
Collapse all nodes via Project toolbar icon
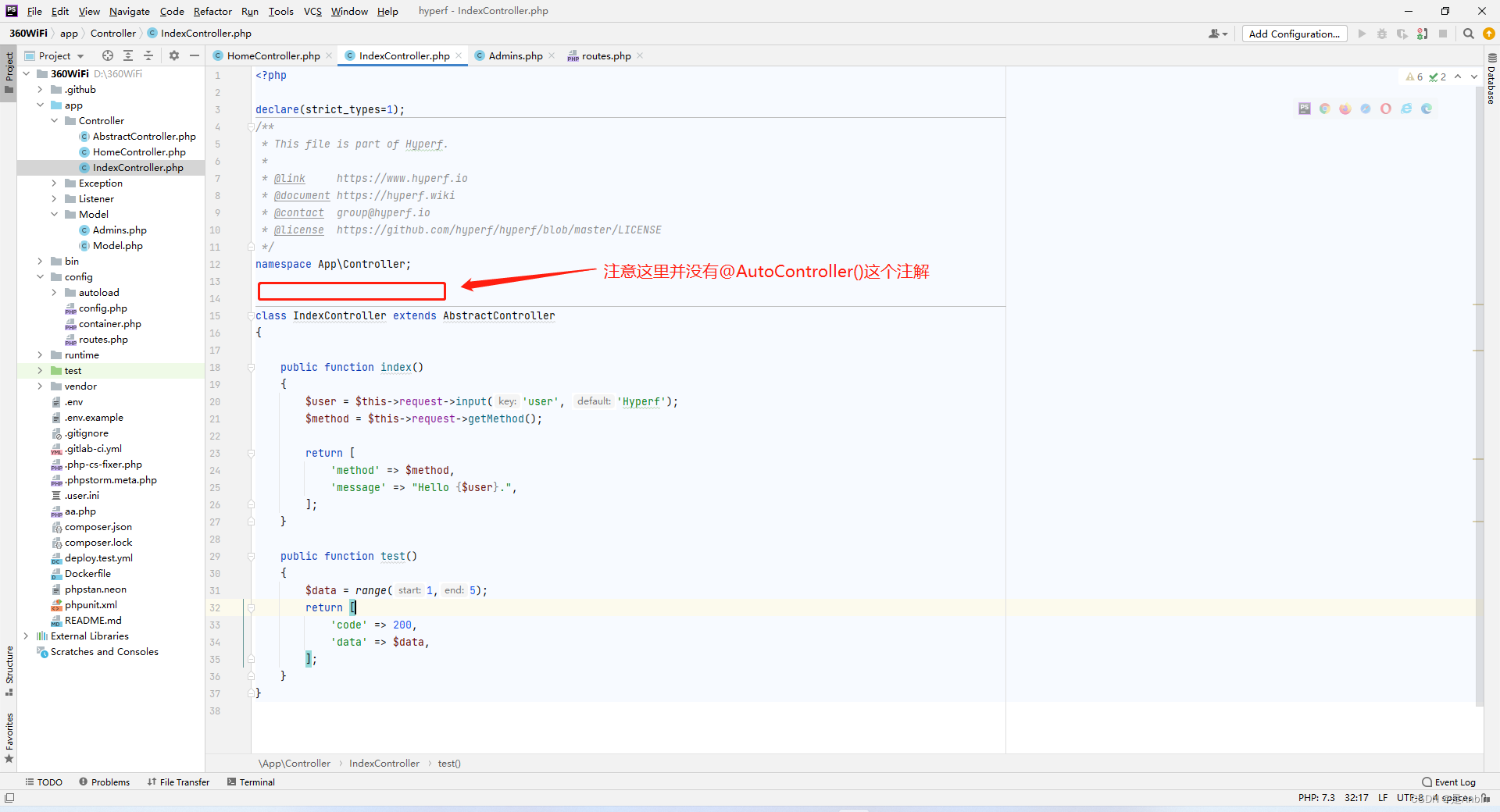click(x=148, y=55)
